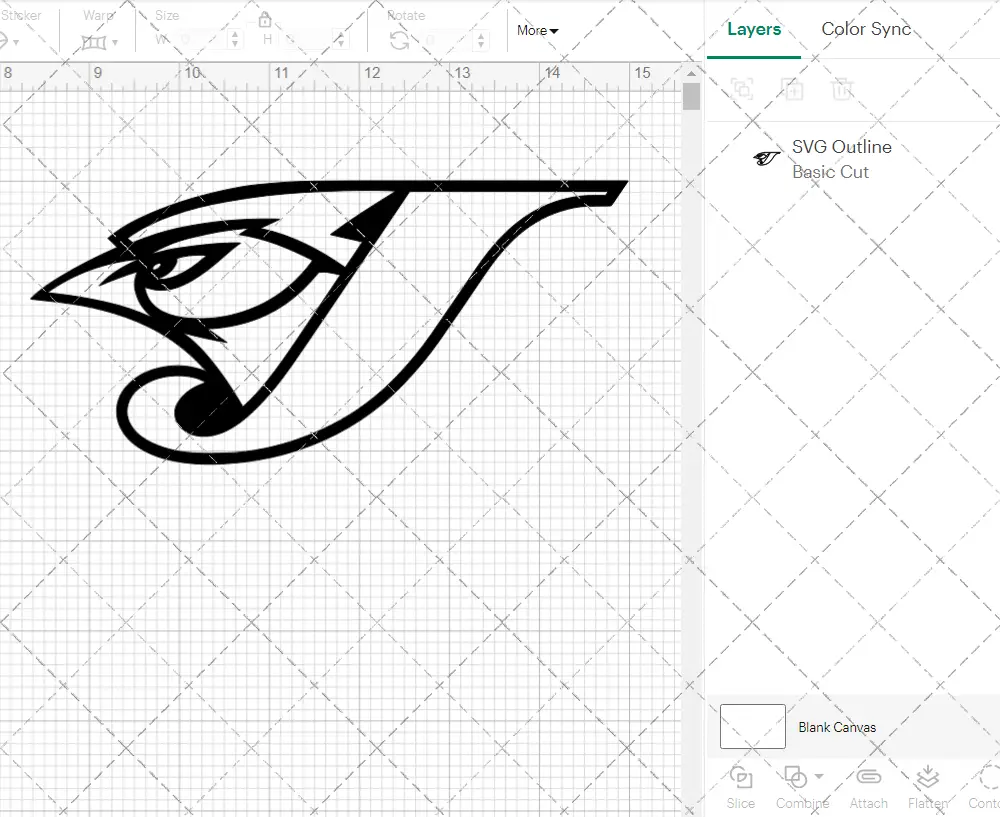Click the width stepper arrows
The height and width of the screenshot is (817, 1000).
click(x=235, y=40)
